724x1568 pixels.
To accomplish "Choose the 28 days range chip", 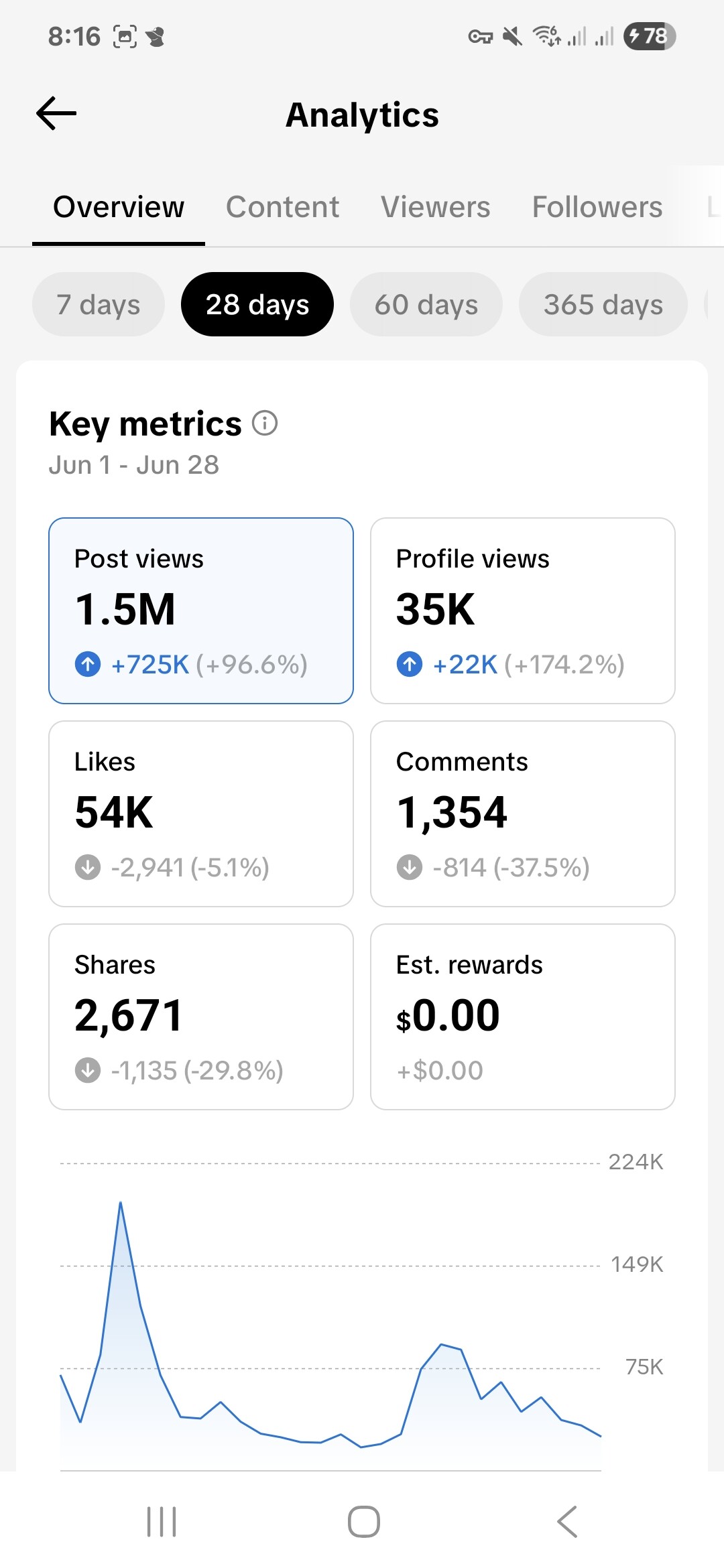I will (257, 304).
